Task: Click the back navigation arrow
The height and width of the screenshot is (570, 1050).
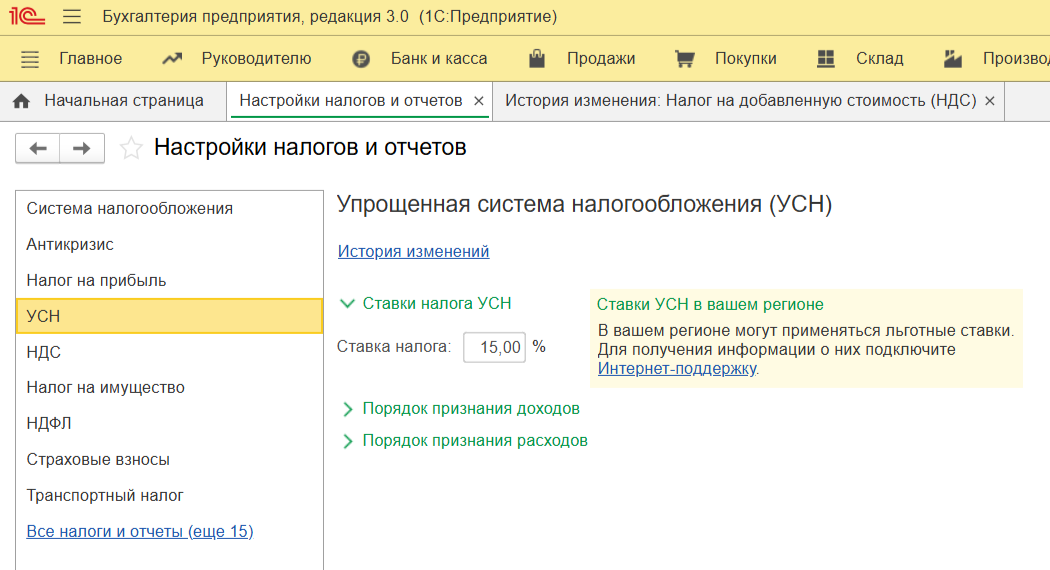Action: click(38, 149)
